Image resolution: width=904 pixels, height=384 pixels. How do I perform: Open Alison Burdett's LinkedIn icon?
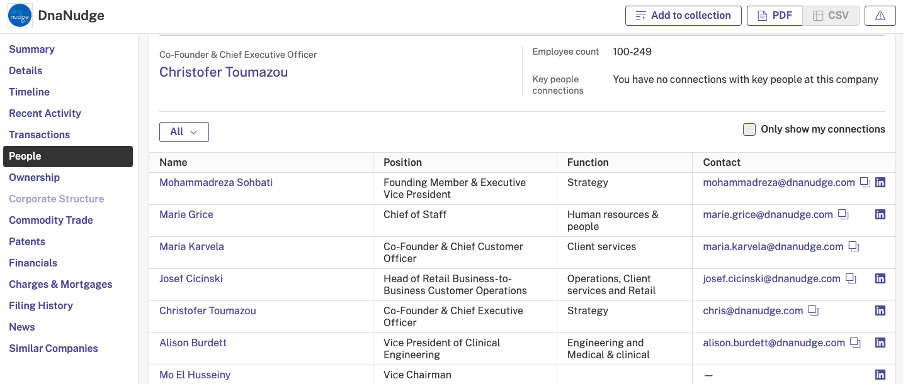click(x=880, y=342)
